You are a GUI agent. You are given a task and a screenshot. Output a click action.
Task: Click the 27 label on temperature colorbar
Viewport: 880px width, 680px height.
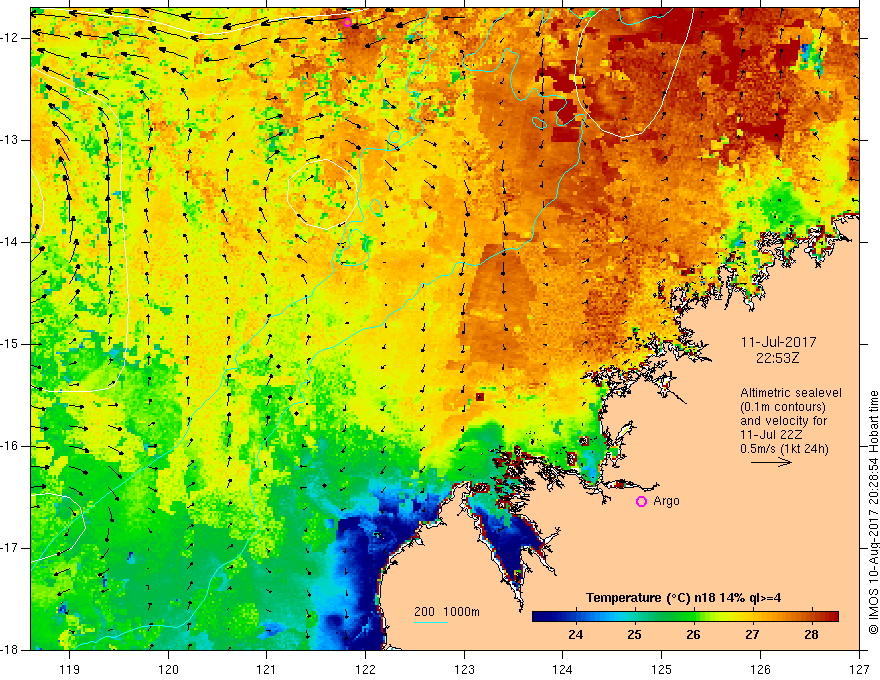(x=752, y=635)
